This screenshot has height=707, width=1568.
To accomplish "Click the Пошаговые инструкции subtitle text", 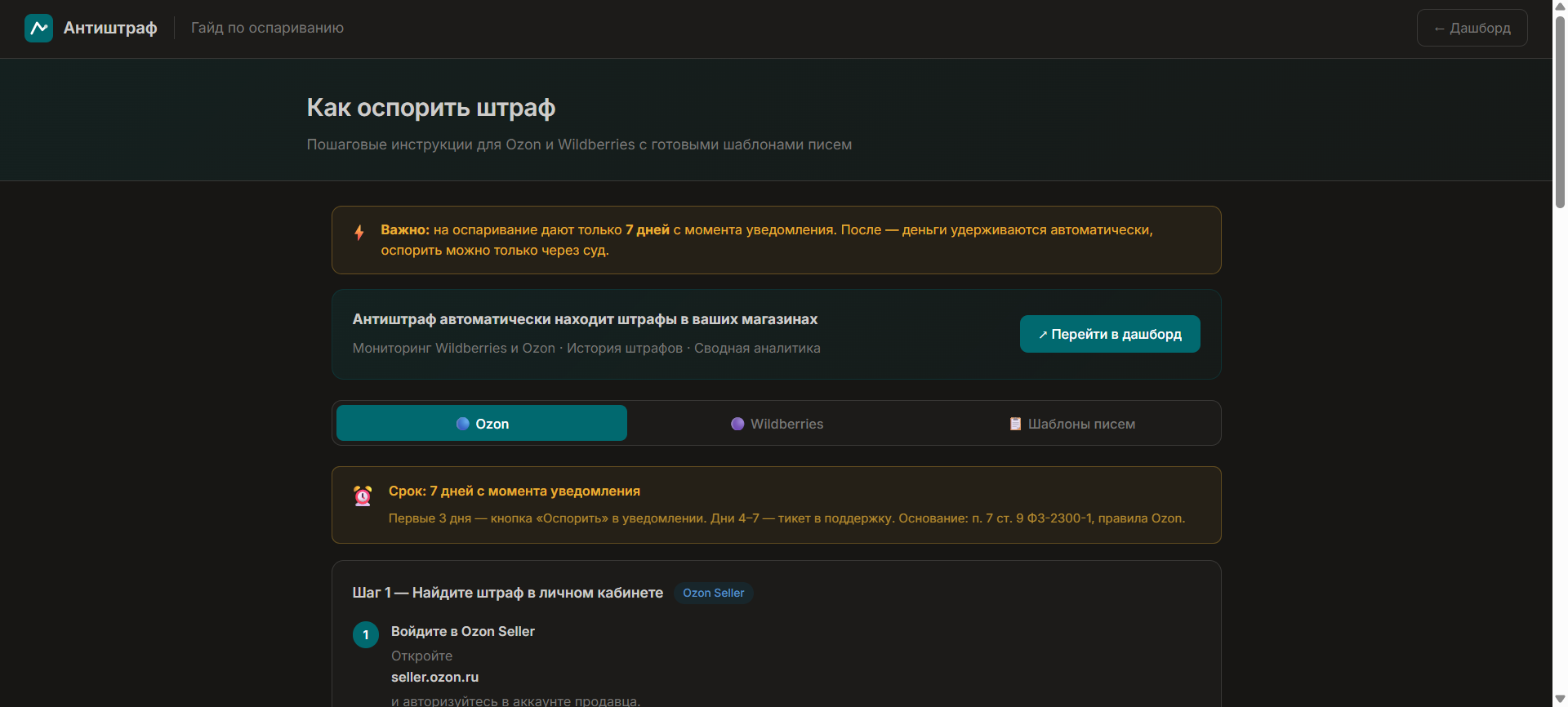I will pos(579,145).
